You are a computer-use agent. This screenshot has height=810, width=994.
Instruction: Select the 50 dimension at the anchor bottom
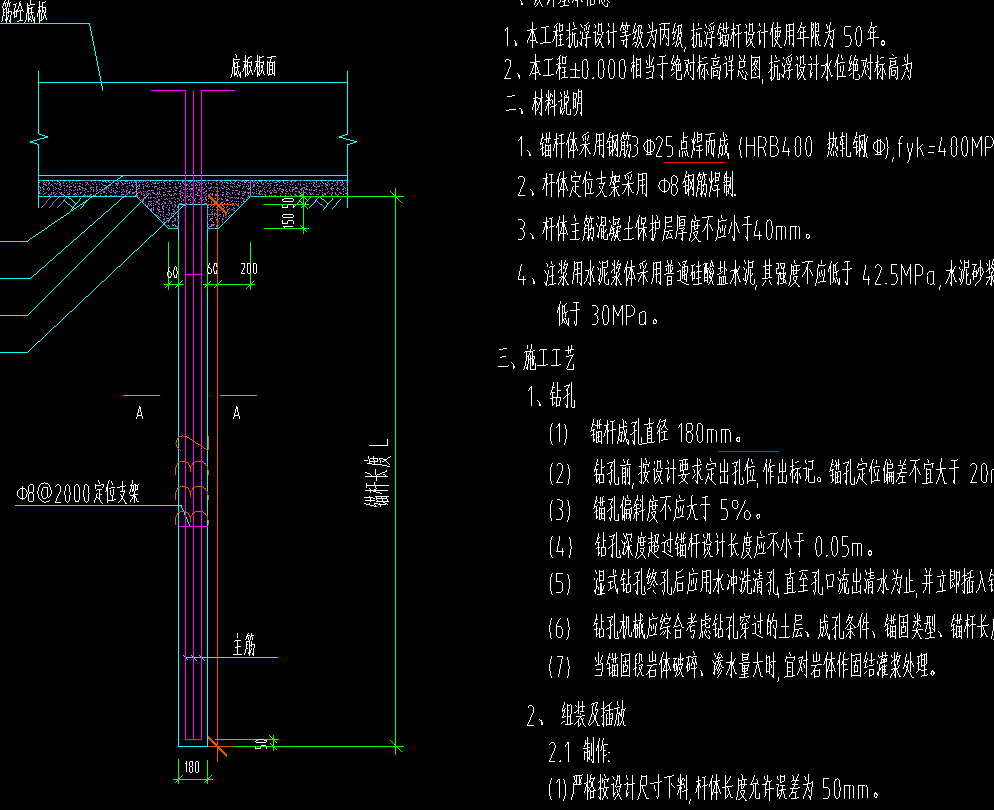[x=261, y=743]
